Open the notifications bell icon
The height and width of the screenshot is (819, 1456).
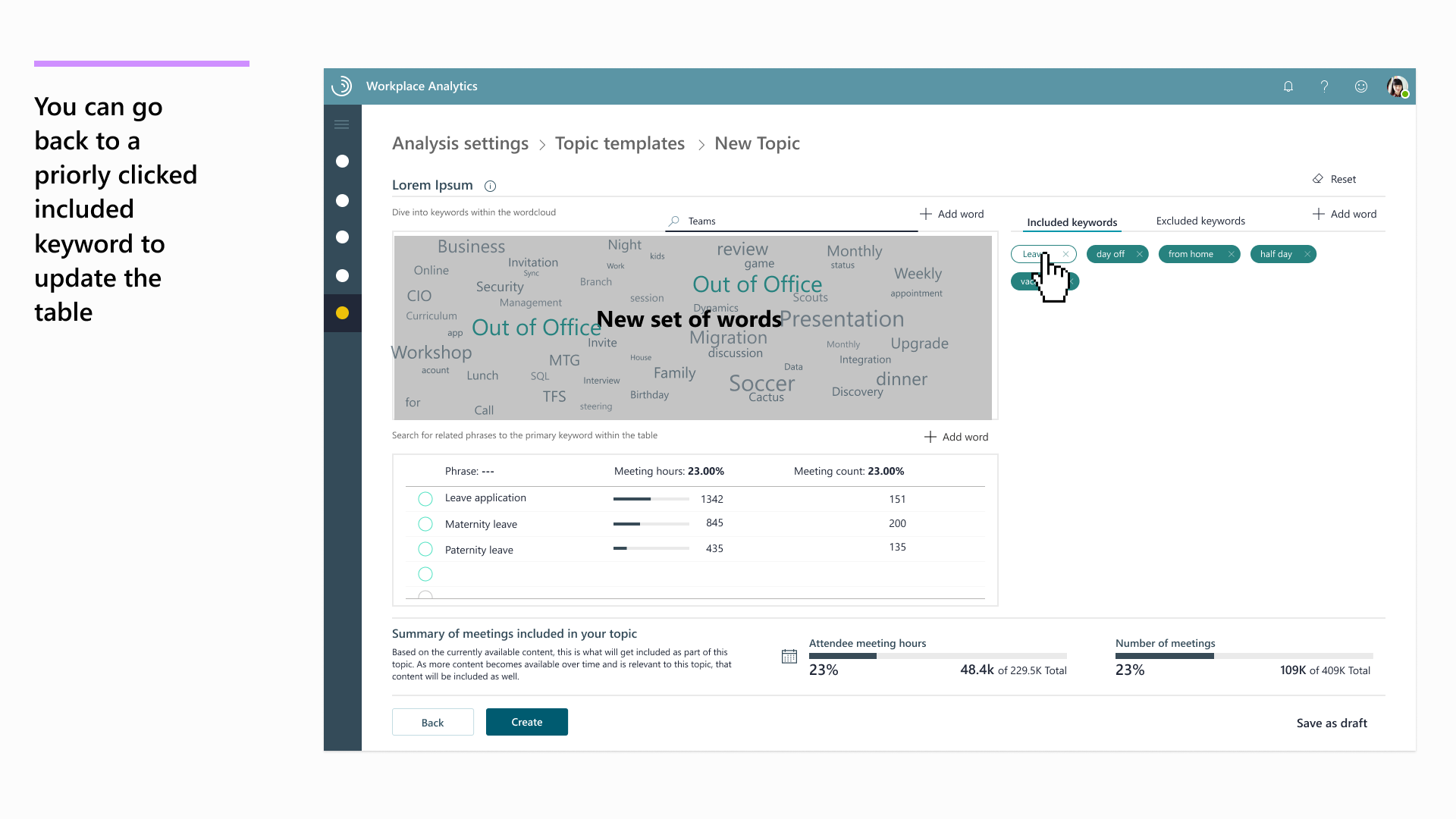(x=1288, y=86)
